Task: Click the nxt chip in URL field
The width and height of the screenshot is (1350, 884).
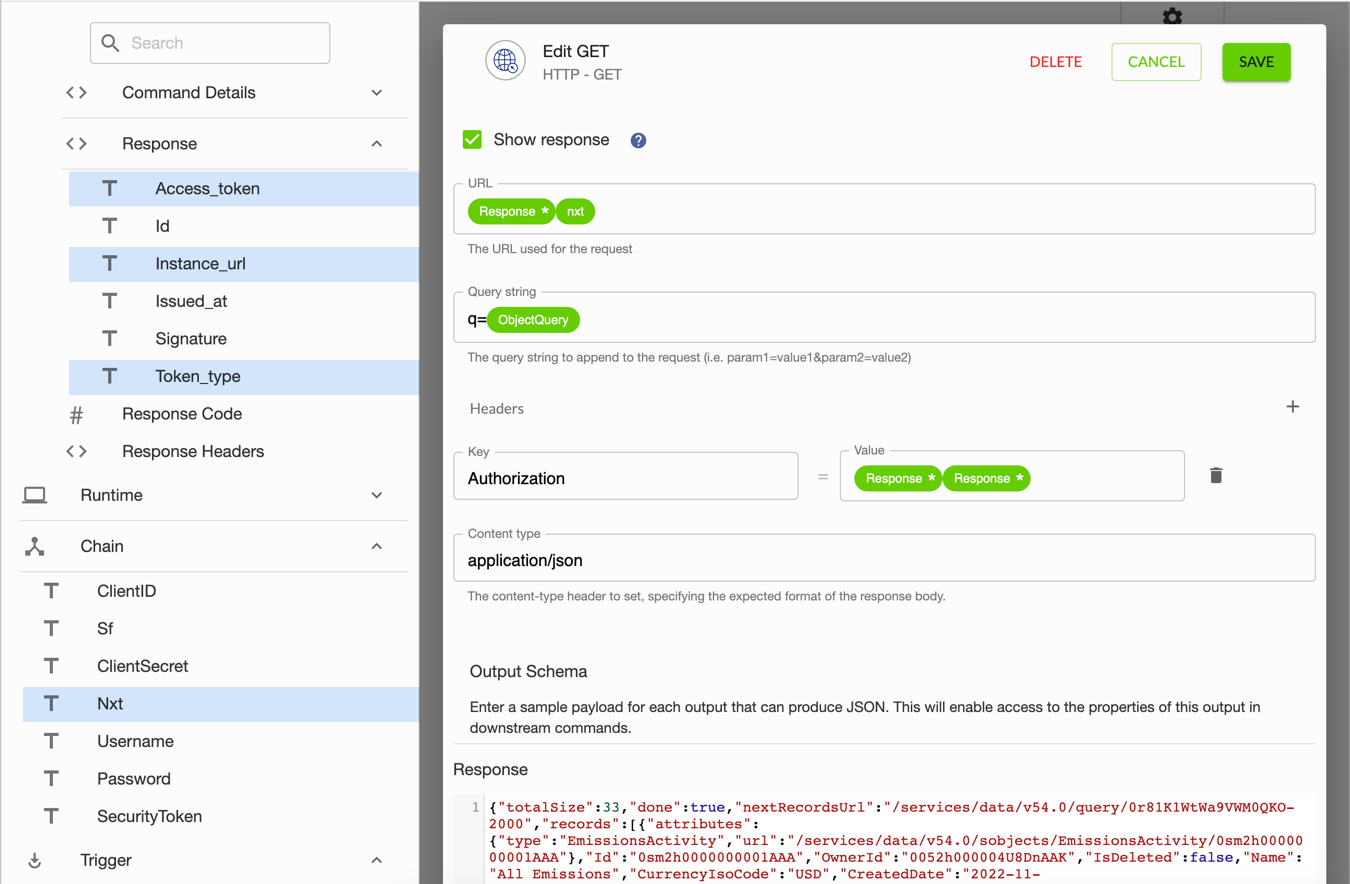Action: [x=575, y=211]
